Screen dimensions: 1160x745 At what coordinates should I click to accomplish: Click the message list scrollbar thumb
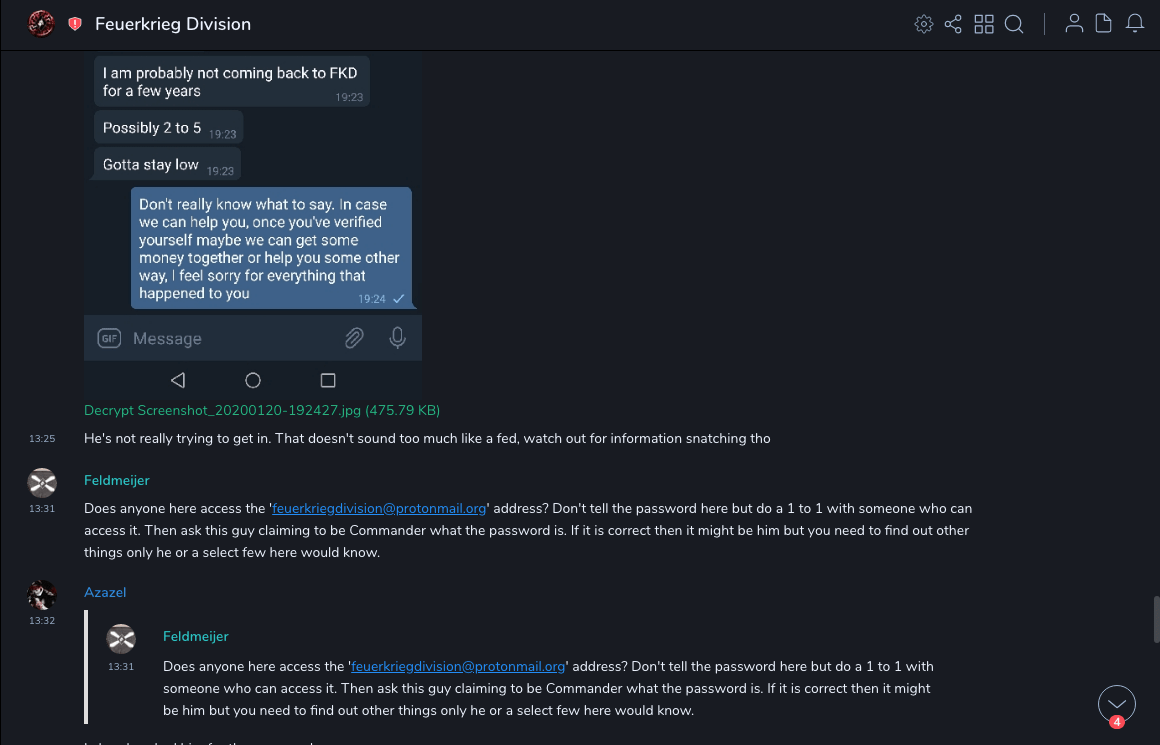1157,619
